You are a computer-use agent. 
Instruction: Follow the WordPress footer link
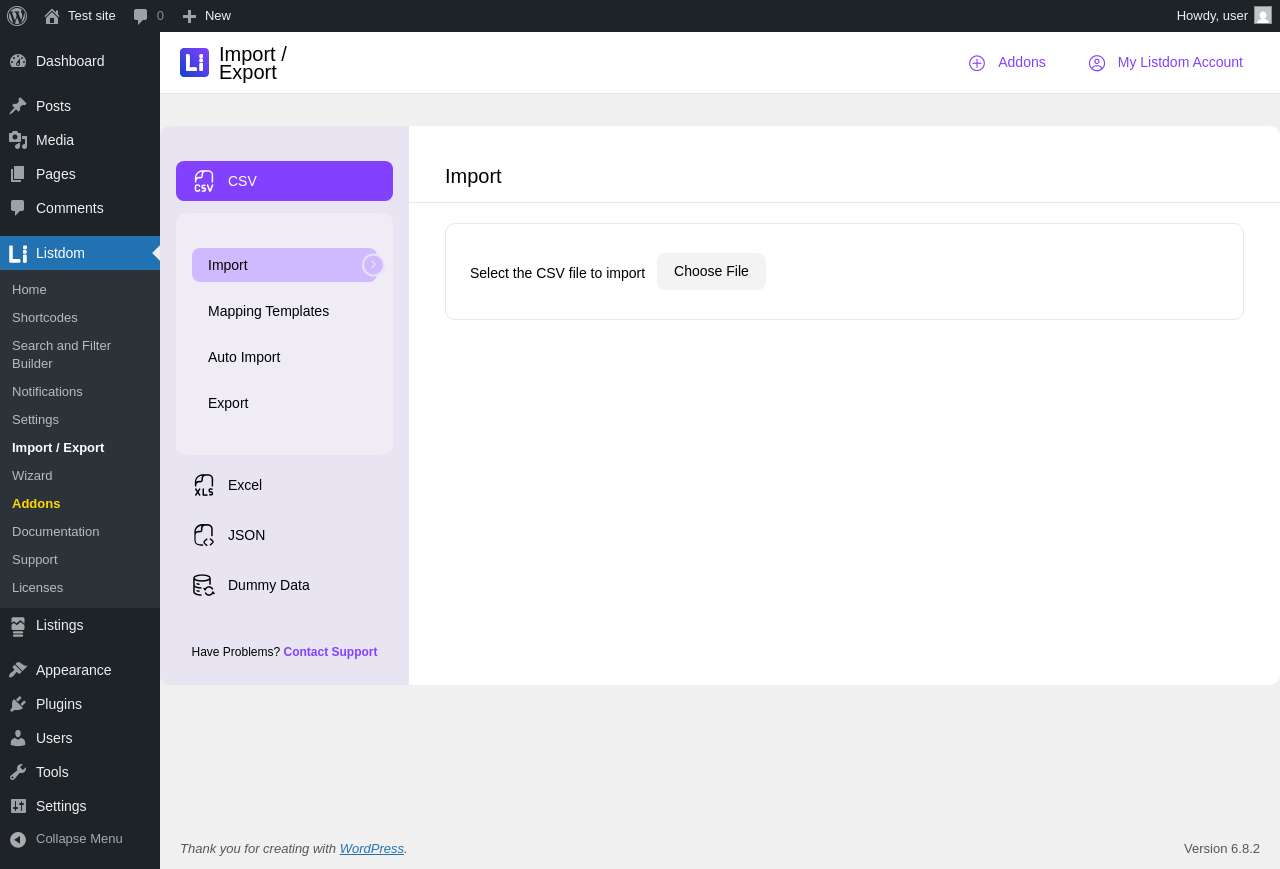click(372, 848)
